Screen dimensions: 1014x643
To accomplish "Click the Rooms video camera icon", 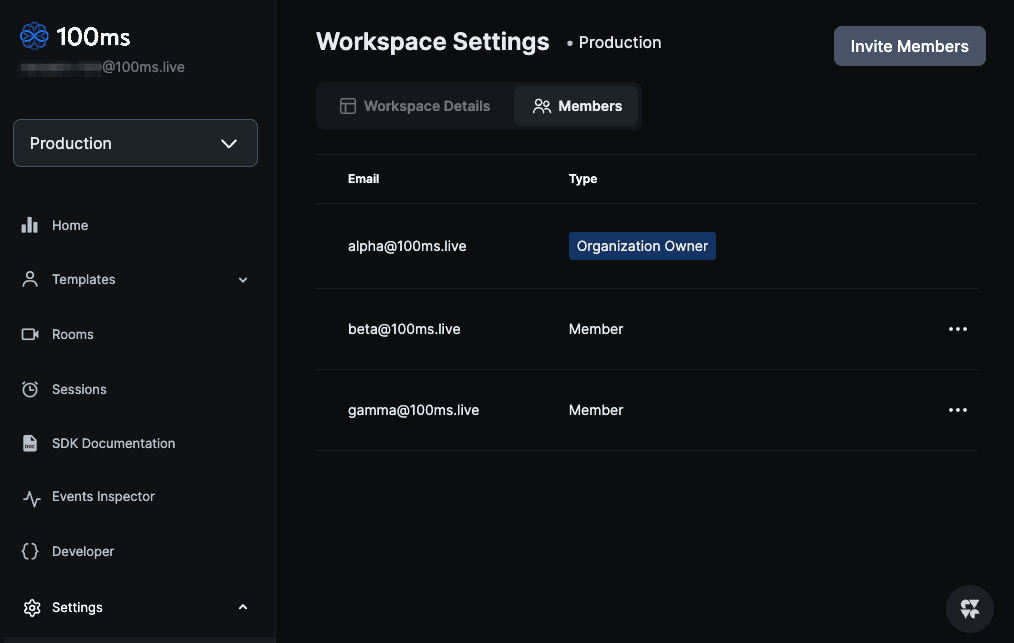I will (30, 334).
